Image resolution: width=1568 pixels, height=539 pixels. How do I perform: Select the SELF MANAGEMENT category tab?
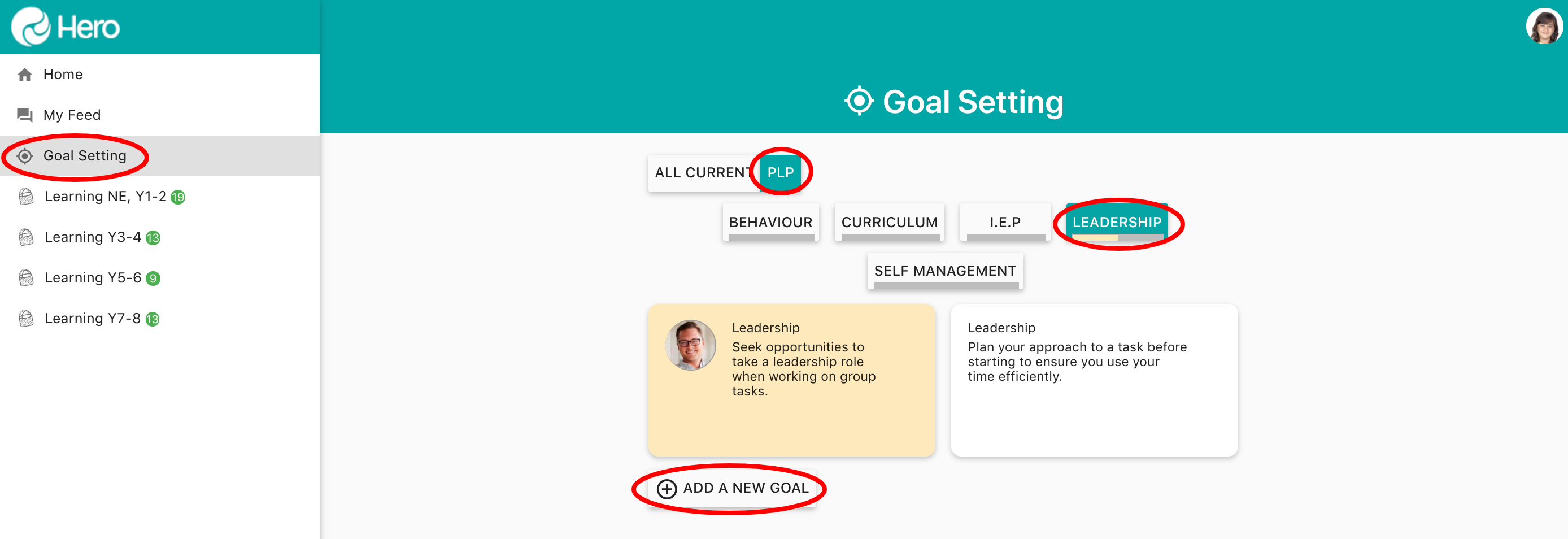944,271
